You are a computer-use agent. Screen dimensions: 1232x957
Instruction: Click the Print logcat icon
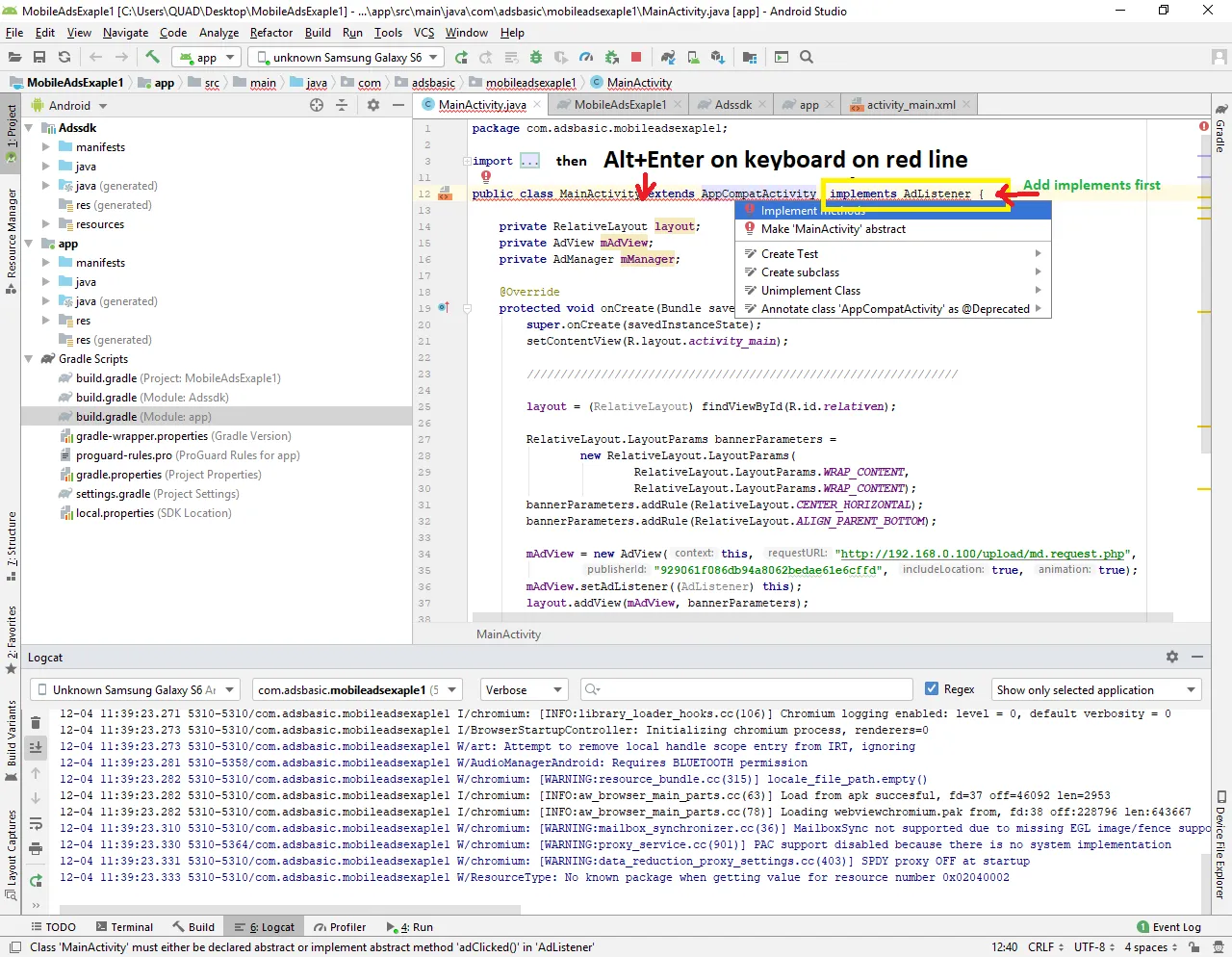(36, 848)
